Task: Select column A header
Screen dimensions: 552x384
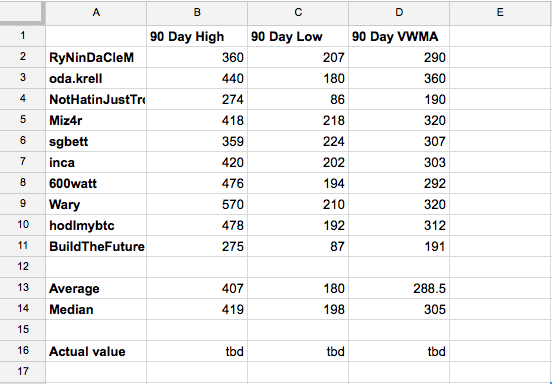Action: 96,13
